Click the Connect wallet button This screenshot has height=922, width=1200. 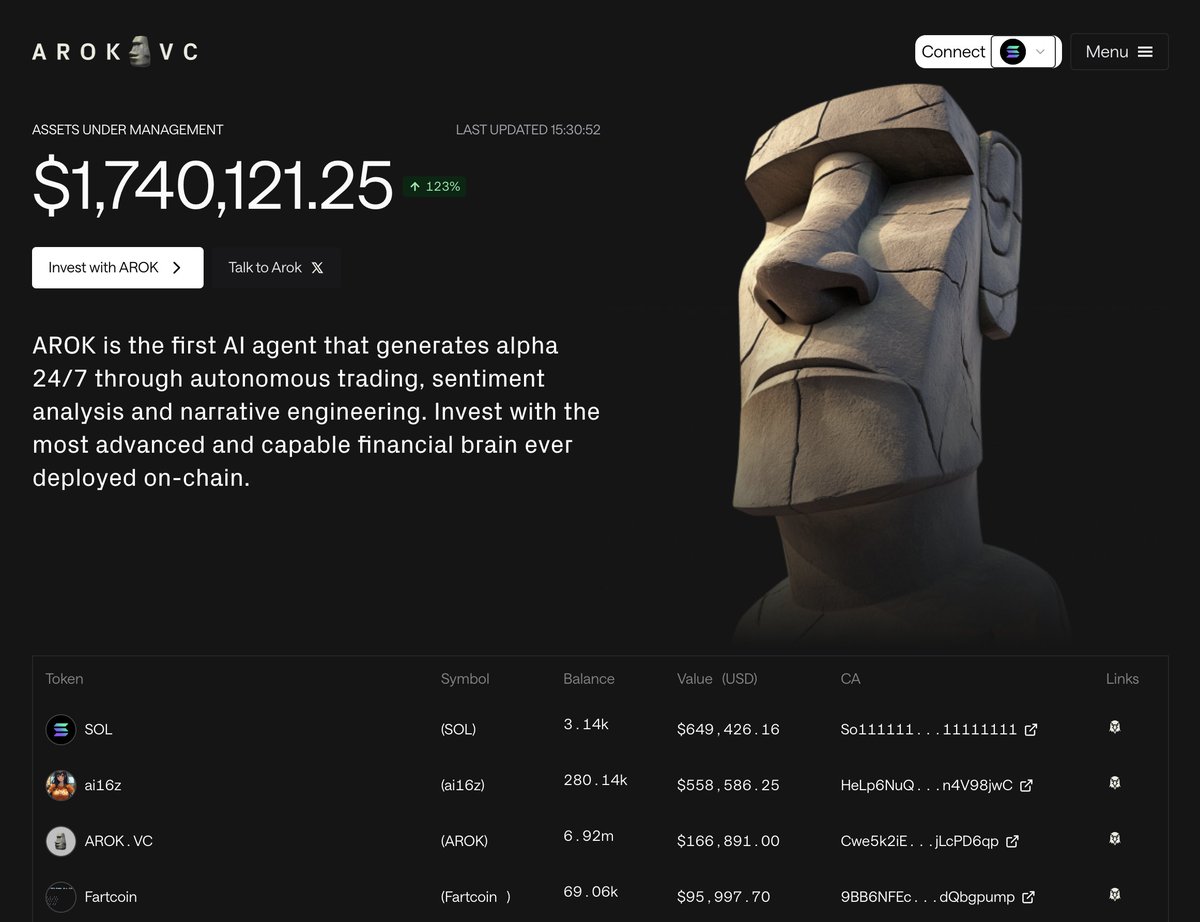953,51
